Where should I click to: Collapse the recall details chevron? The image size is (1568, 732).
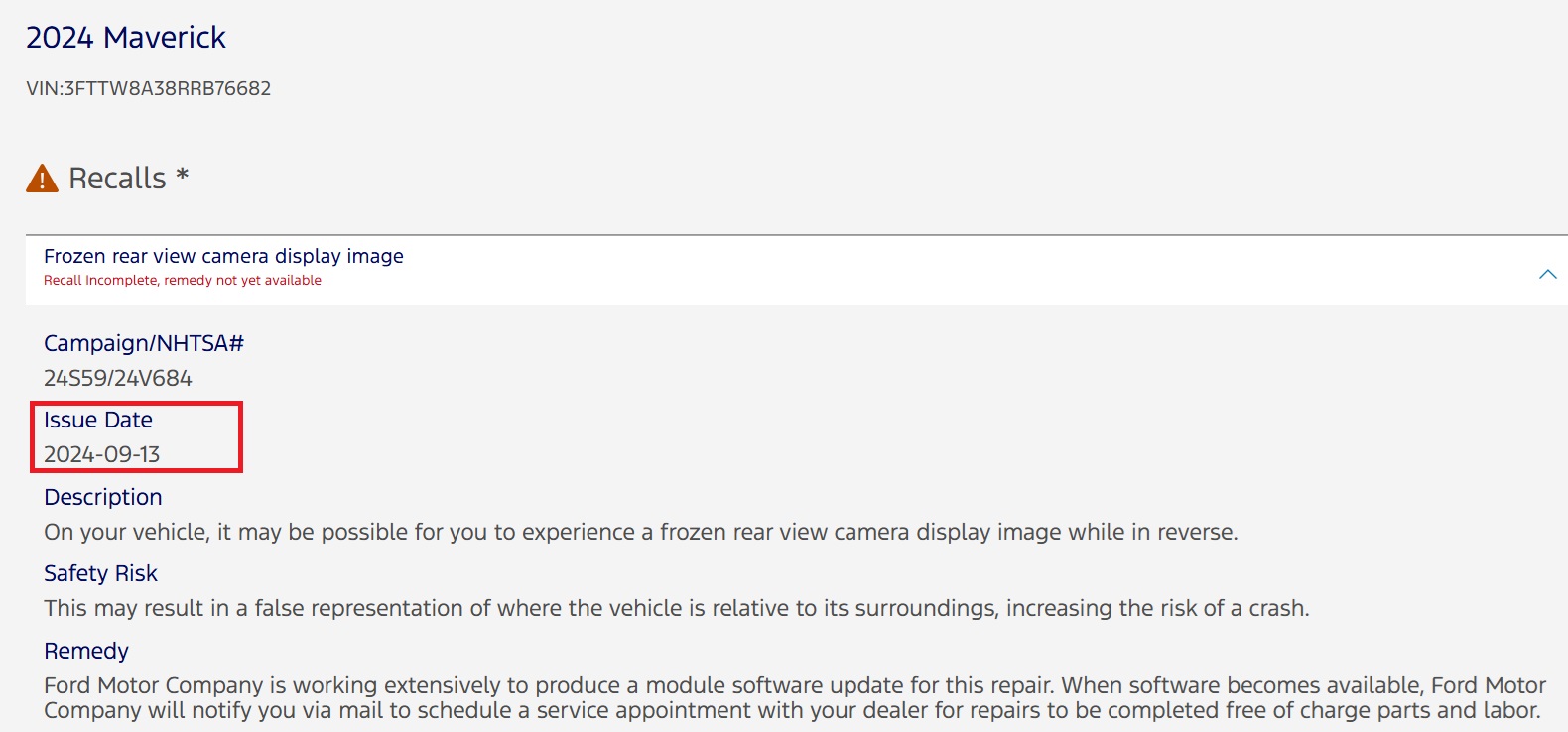pyautogui.click(x=1547, y=274)
